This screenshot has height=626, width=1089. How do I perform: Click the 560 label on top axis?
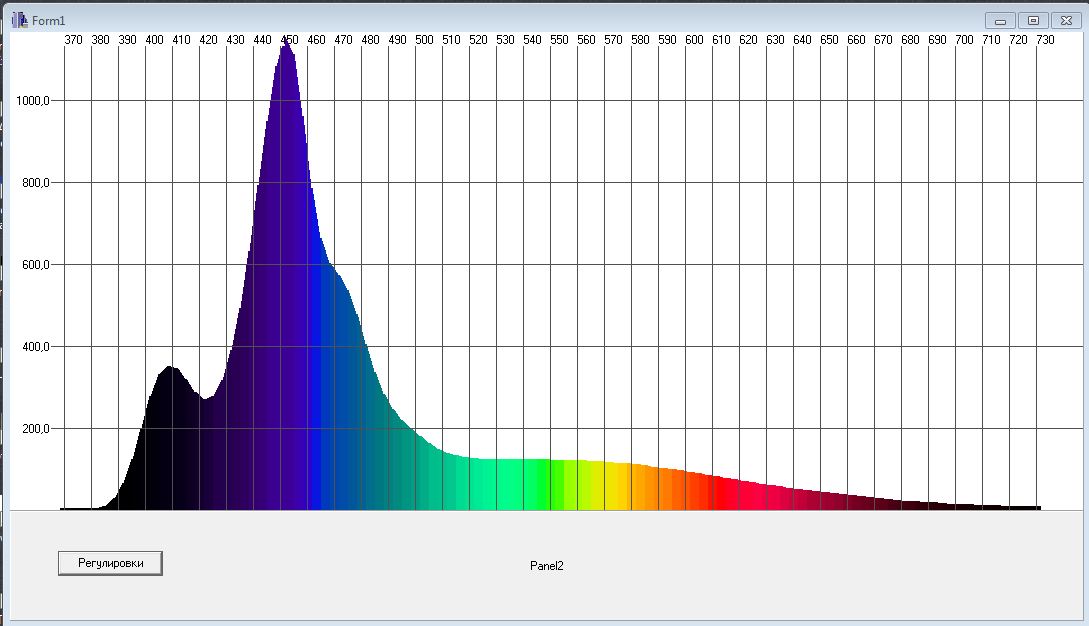[587, 40]
